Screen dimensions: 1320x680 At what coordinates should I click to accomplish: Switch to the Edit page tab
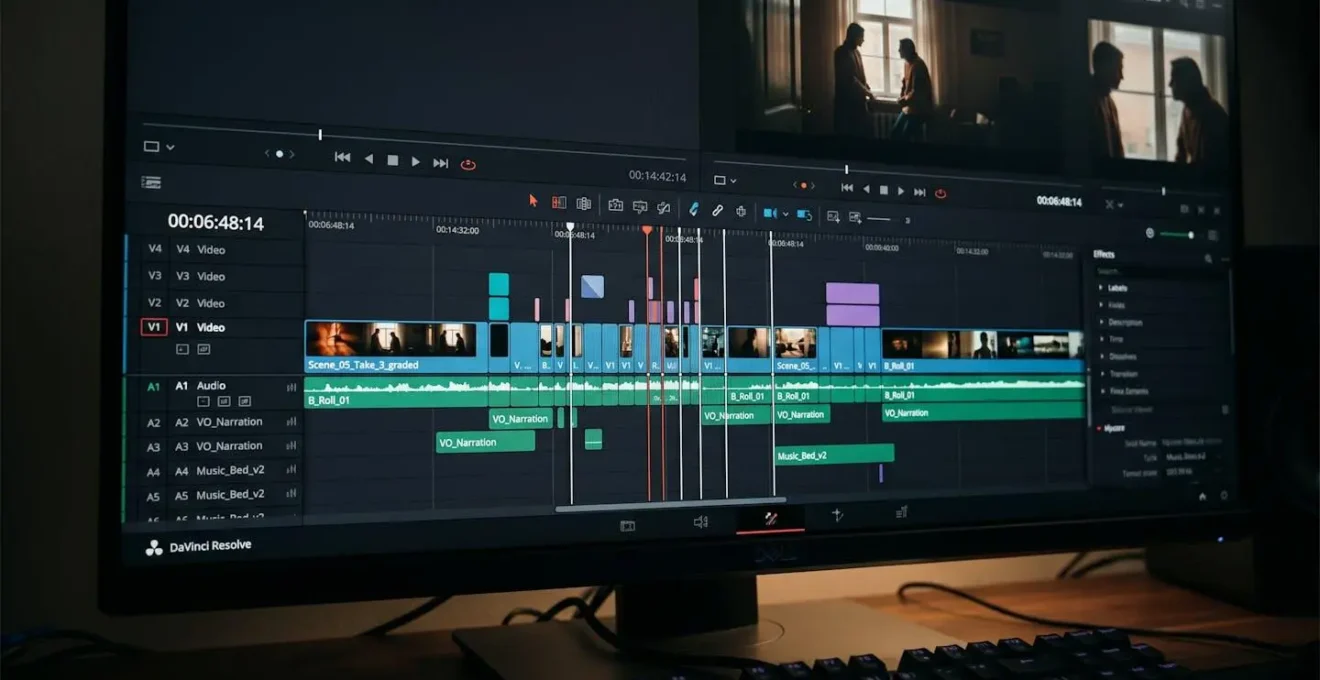point(770,519)
